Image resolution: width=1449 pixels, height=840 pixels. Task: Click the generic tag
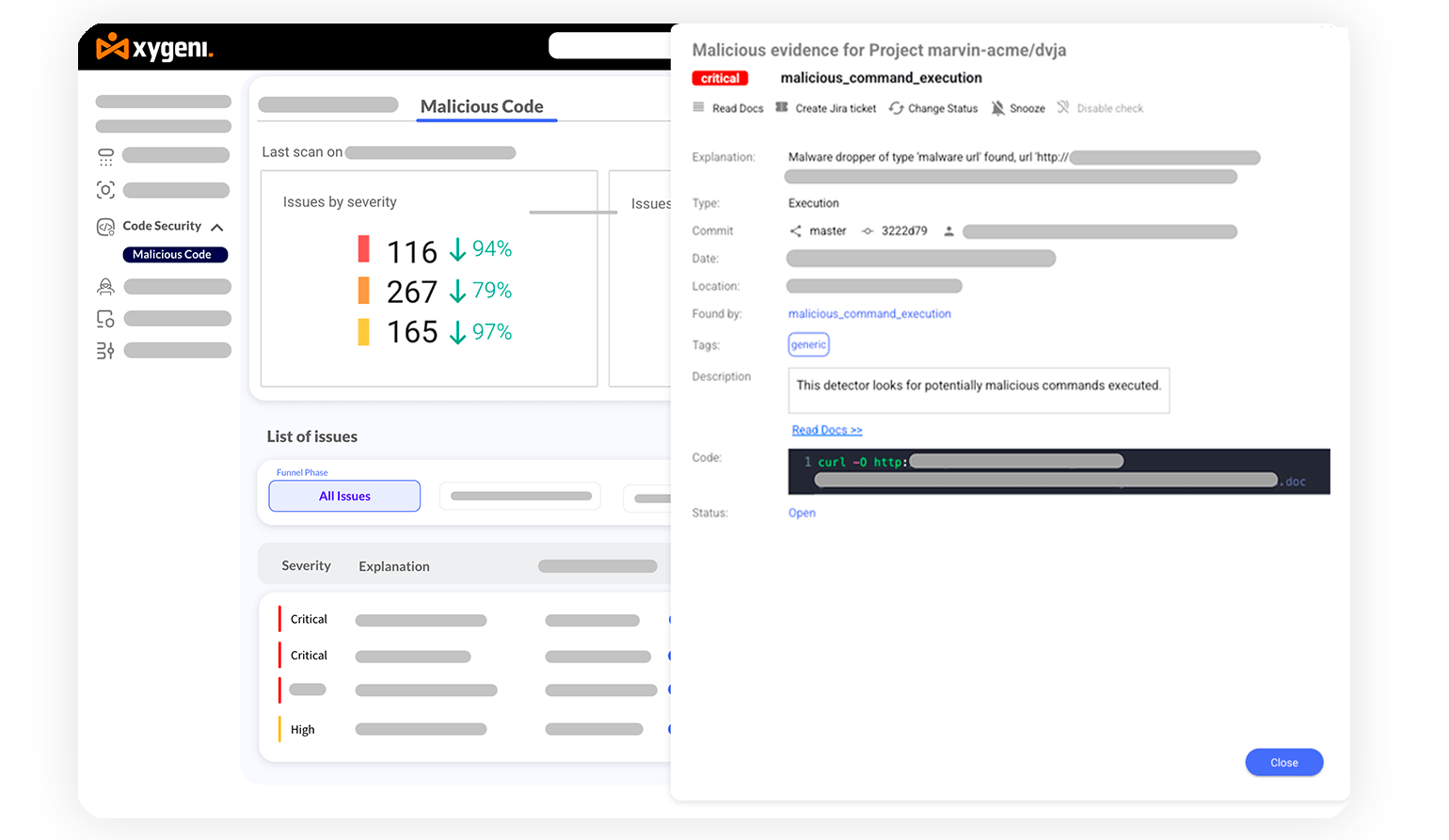[x=808, y=345]
